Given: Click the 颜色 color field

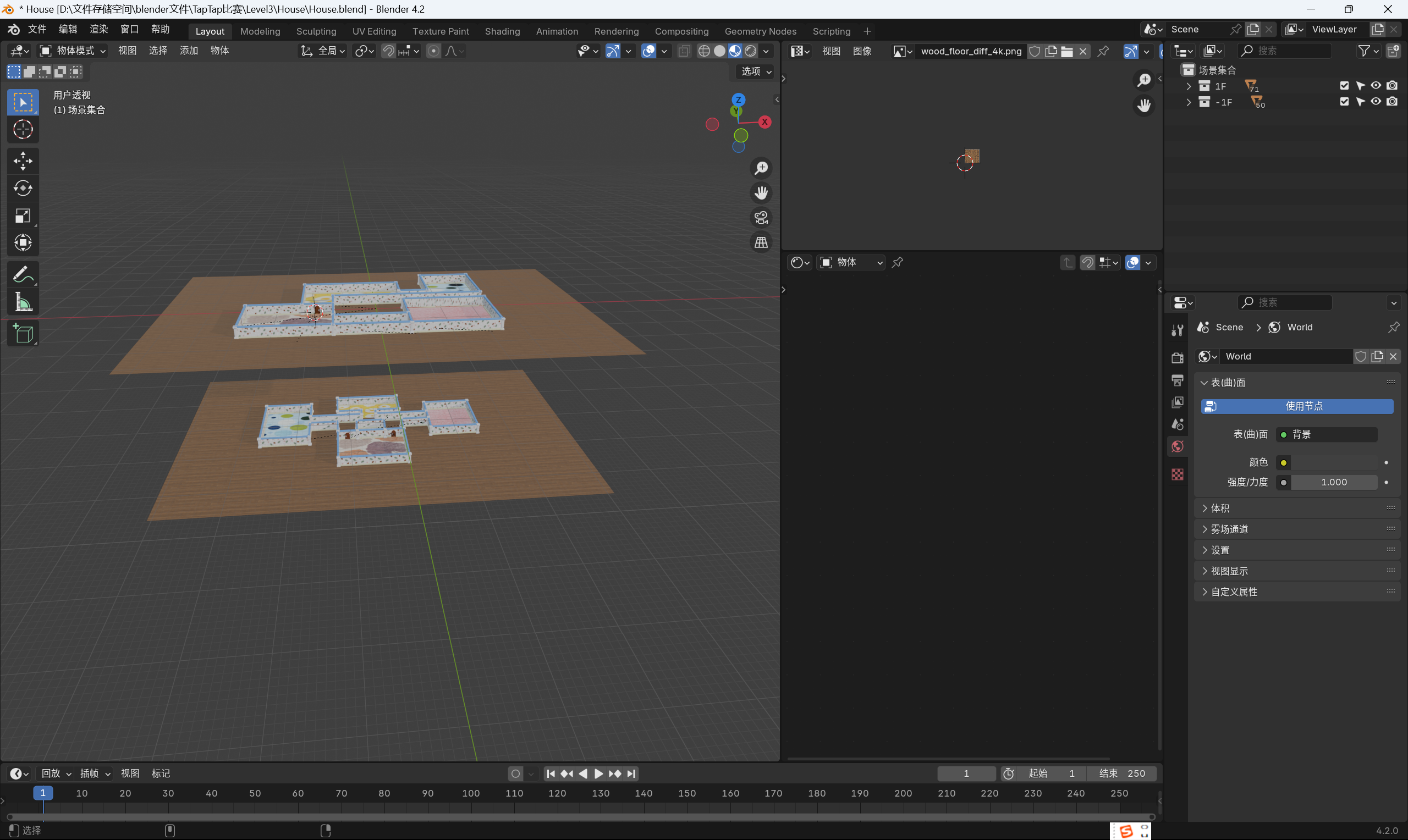Looking at the screenshot, I should [1333, 462].
